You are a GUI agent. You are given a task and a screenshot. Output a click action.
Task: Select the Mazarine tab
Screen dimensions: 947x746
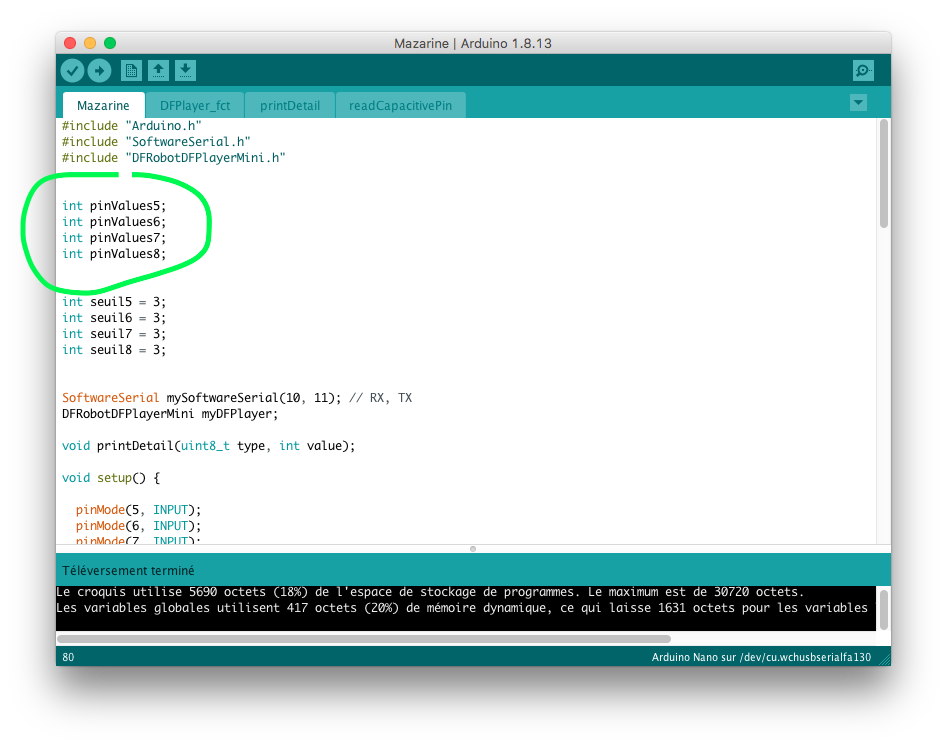(103, 105)
